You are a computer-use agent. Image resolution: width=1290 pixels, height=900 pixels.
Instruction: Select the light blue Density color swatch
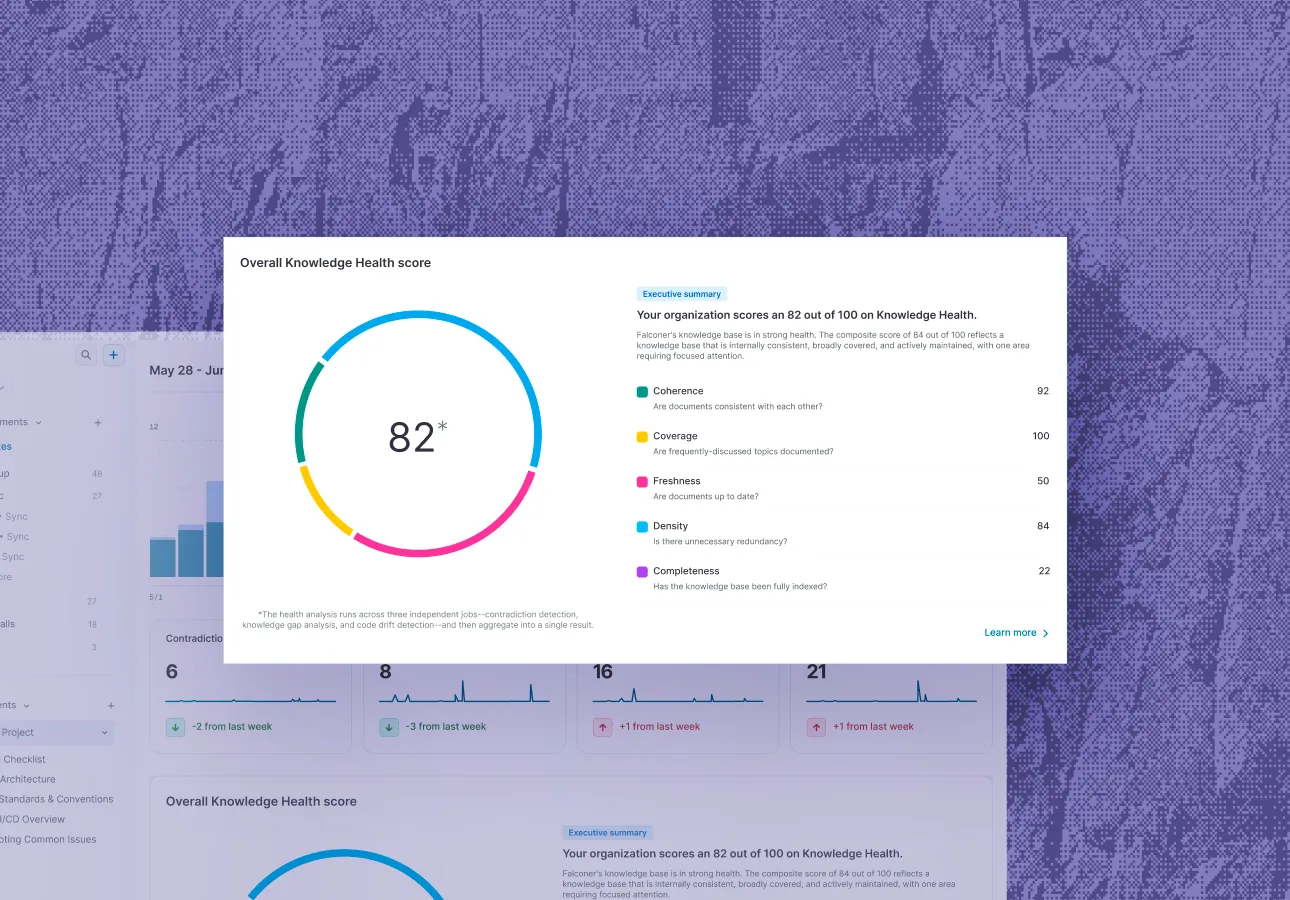(642, 526)
